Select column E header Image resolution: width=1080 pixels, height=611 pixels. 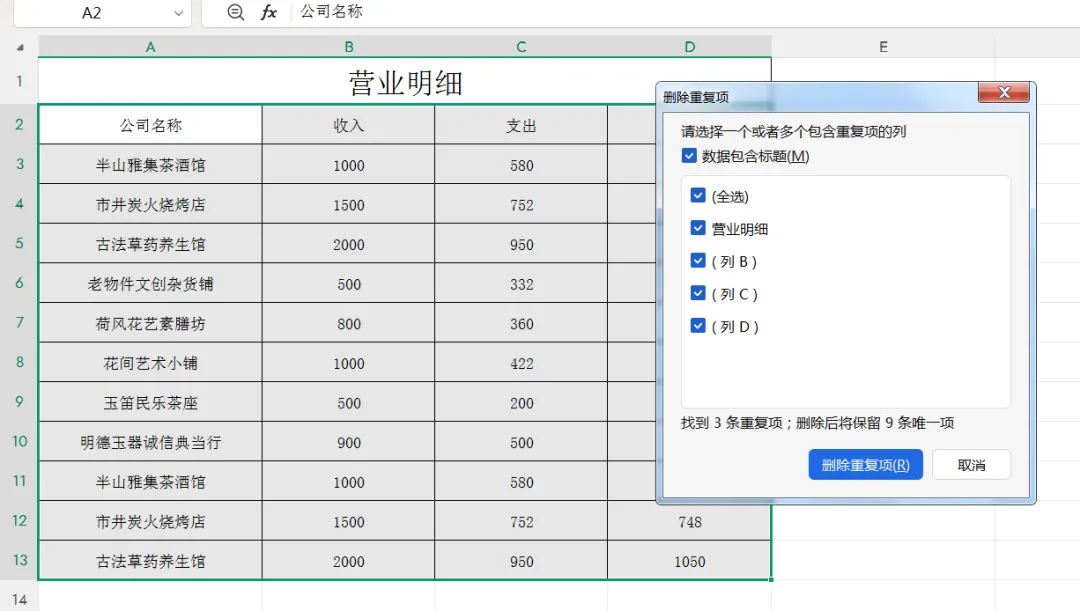coord(883,47)
